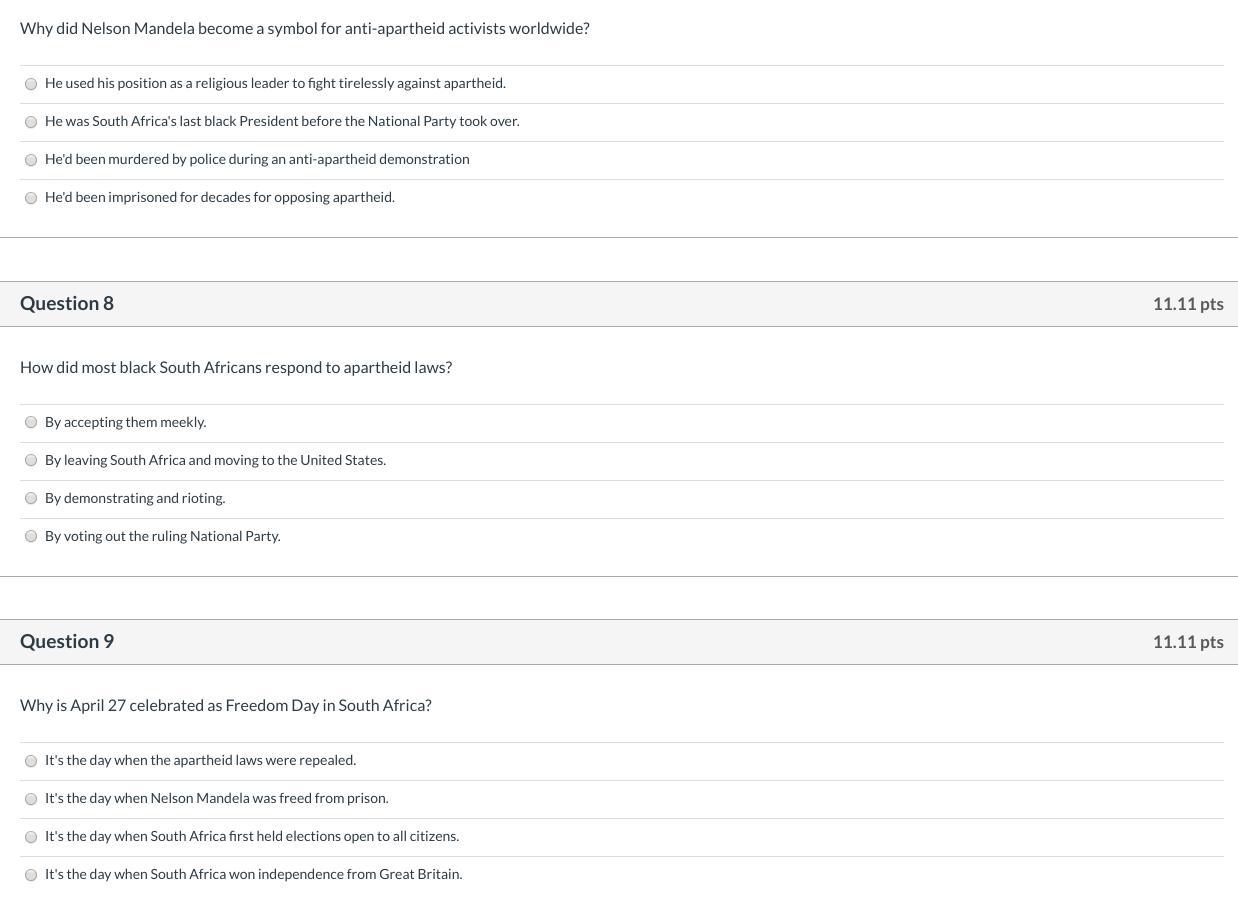This screenshot has width=1238, height=903.
Task: Select 'apartheid laws were repealed' option
Action: (x=31, y=761)
